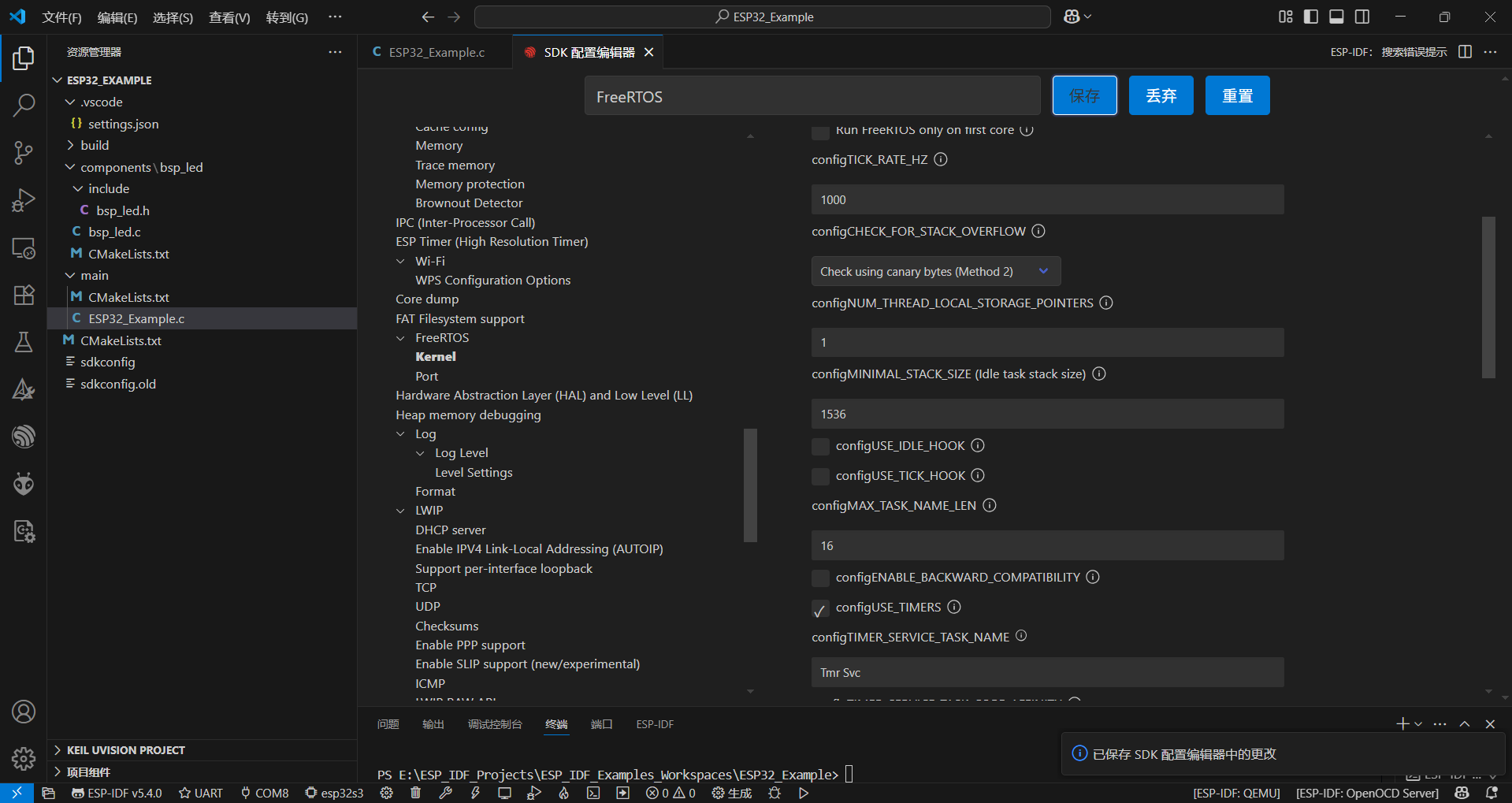The width and height of the screenshot is (1512, 803).
Task: Toggle the bottom panel layout icon
Action: click(x=1336, y=17)
